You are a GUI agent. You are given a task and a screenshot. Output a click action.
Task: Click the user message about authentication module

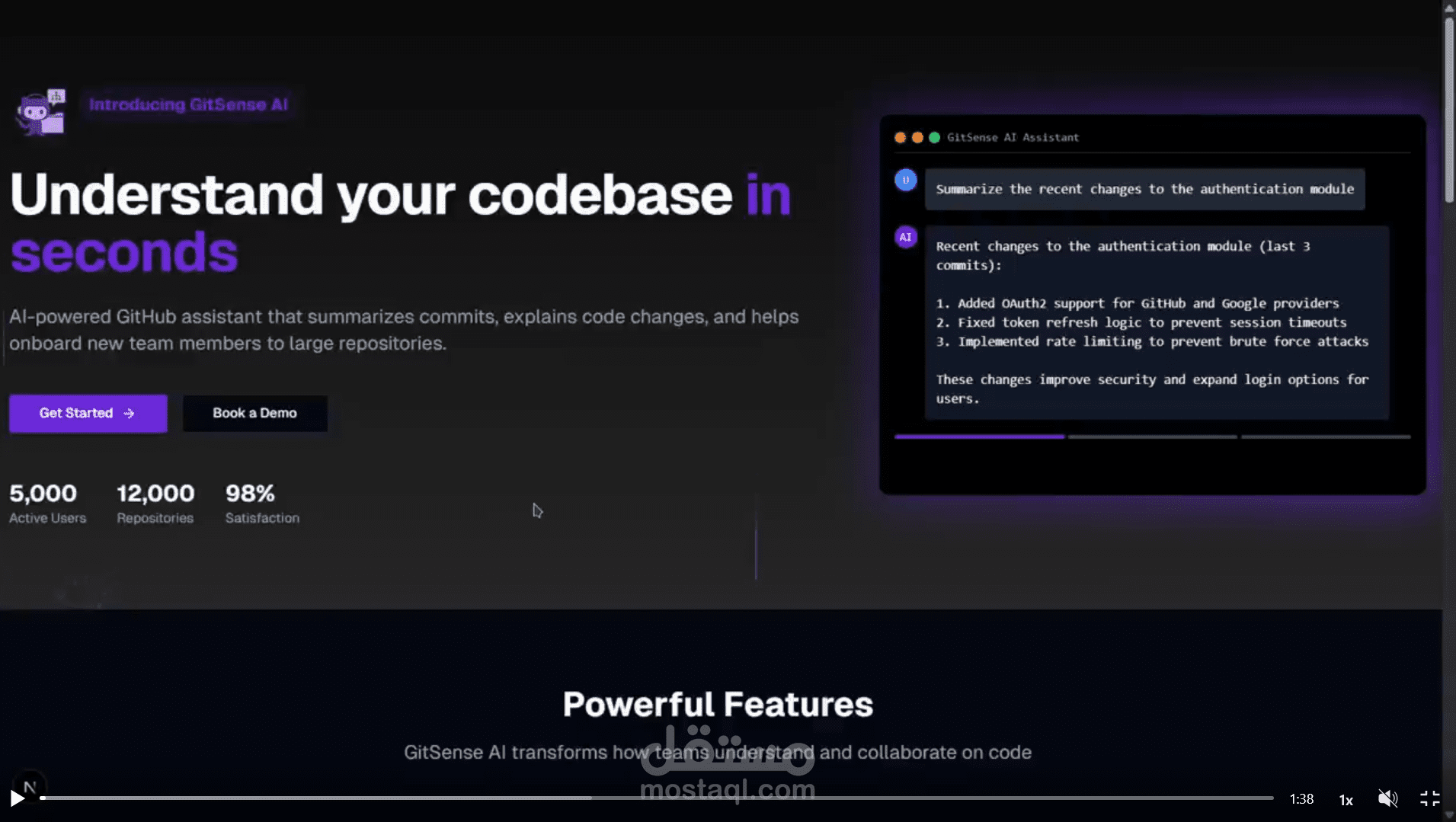click(1144, 189)
